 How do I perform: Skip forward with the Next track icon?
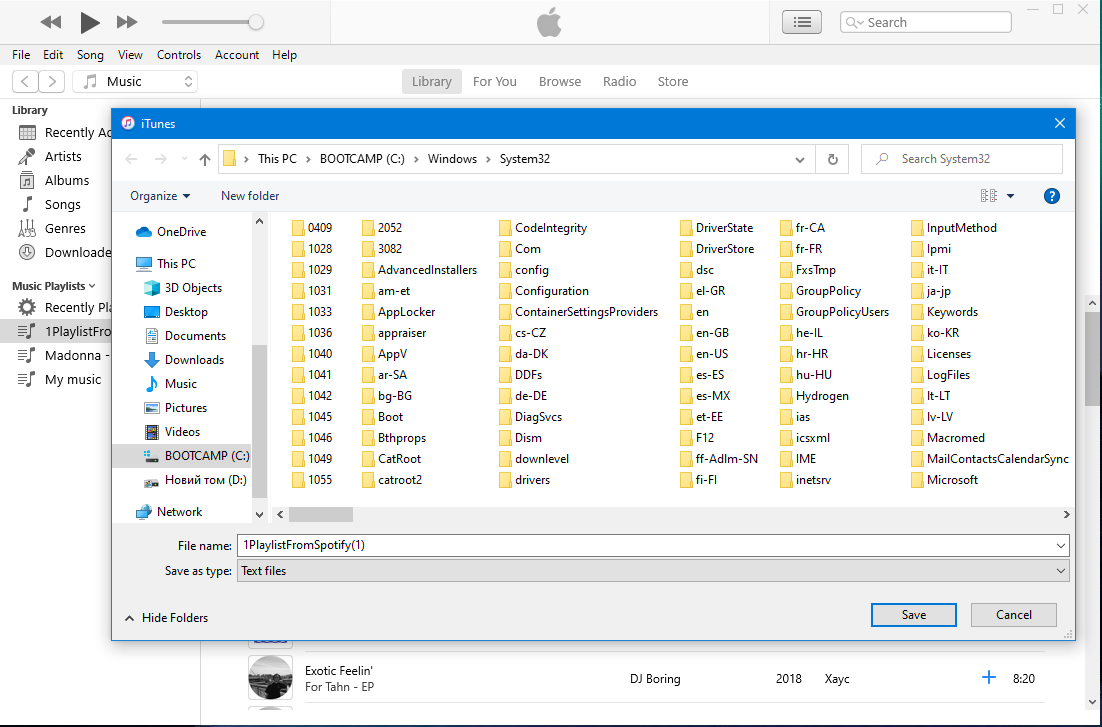[127, 22]
